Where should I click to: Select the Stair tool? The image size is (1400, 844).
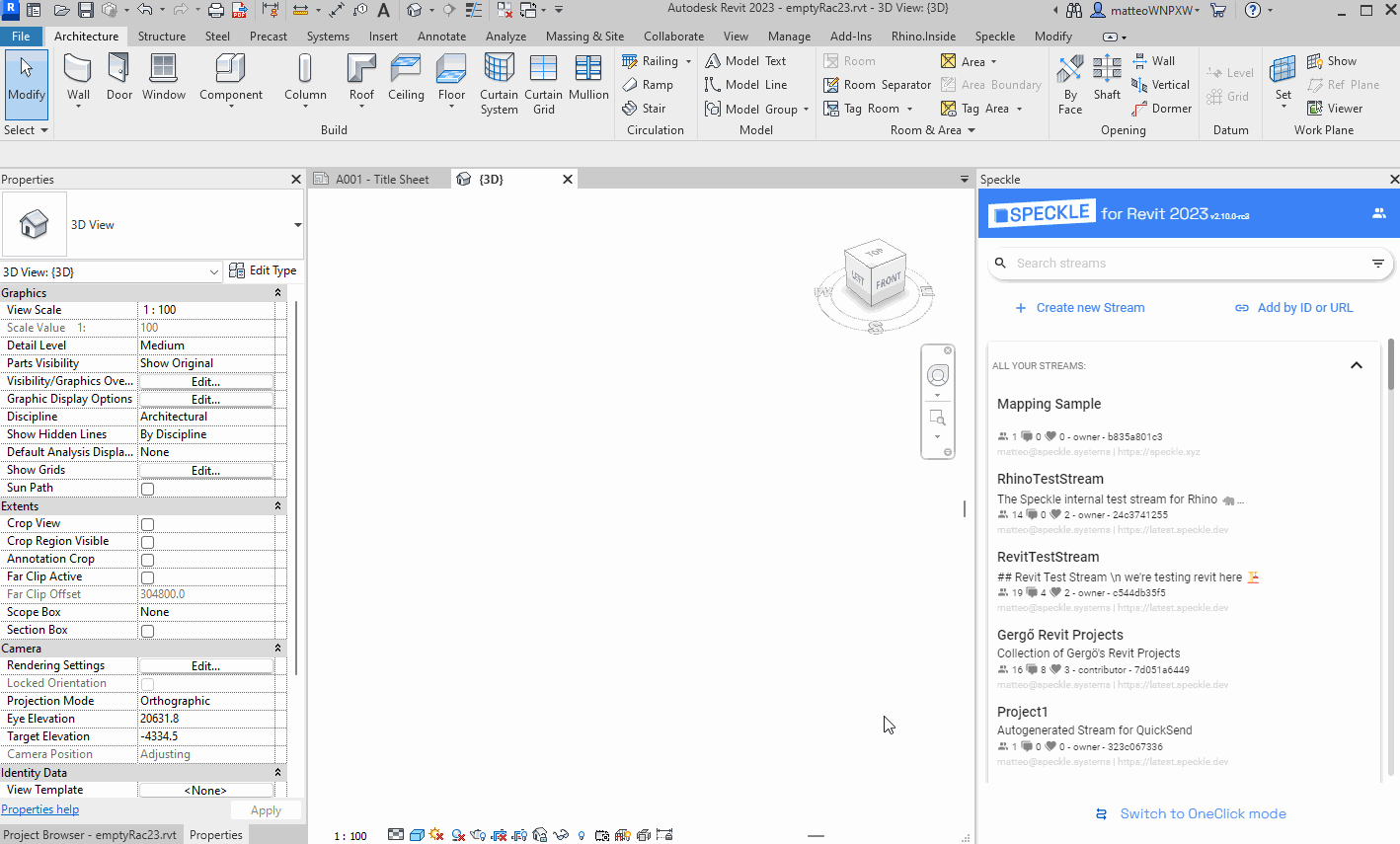pyautogui.click(x=644, y=109)
